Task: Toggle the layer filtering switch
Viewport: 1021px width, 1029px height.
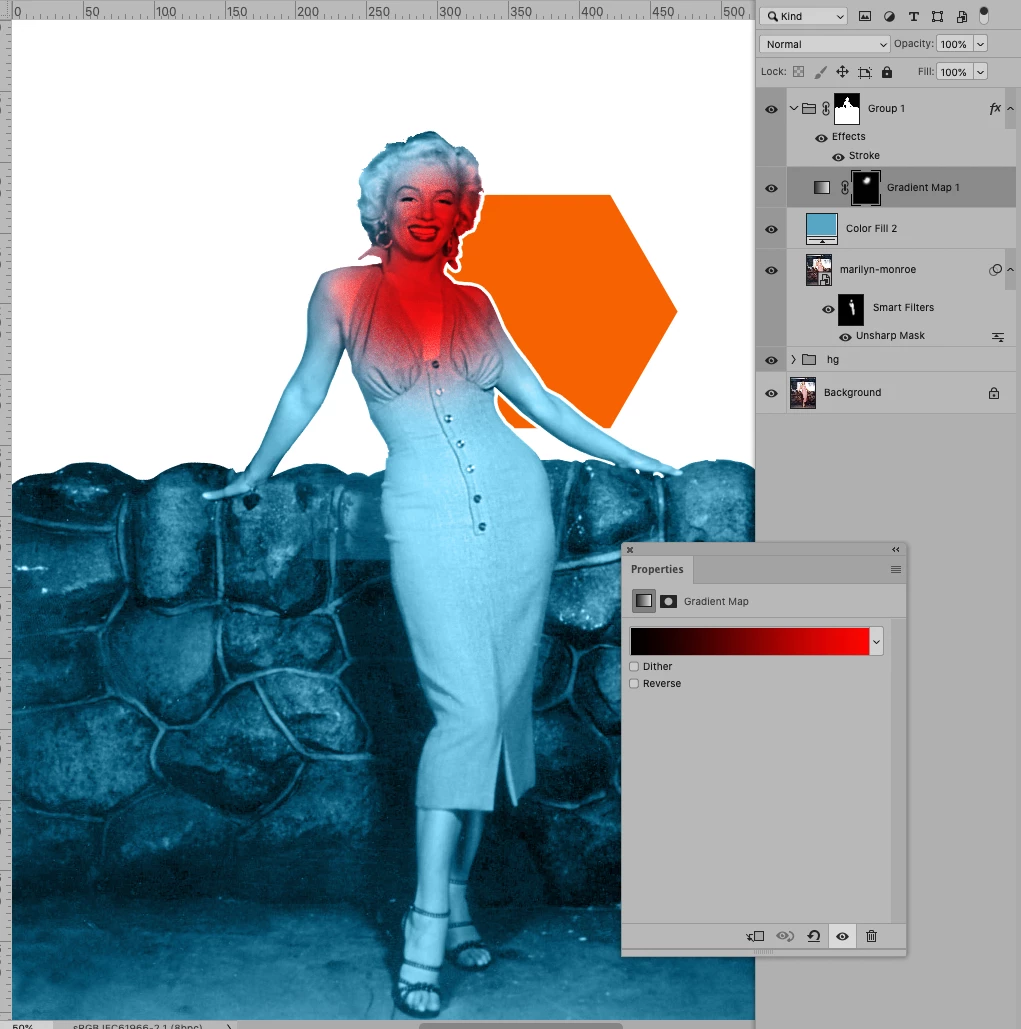Action: click(x=984, y=15)
